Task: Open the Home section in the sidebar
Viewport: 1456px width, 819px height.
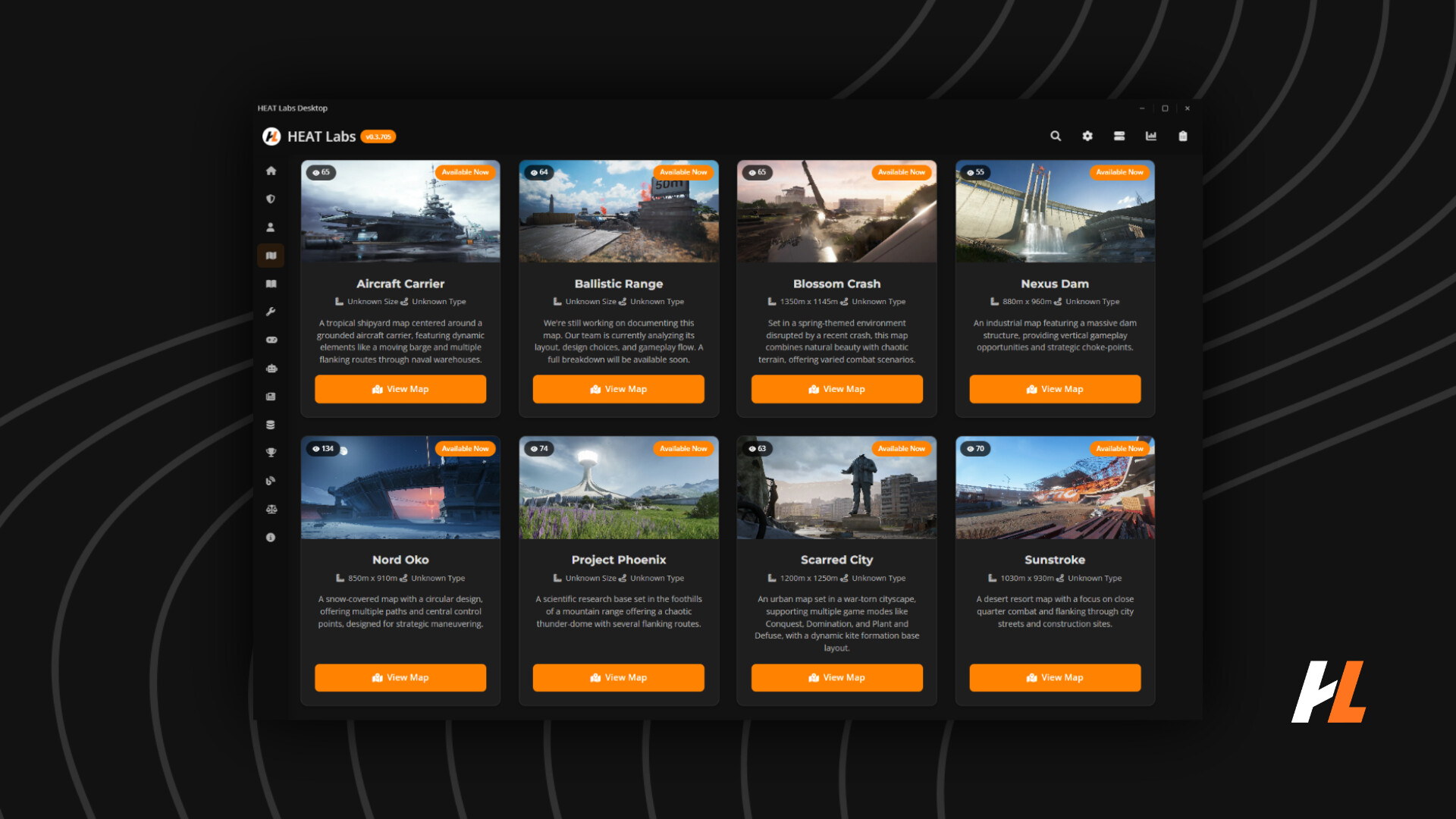Action: 271,171
